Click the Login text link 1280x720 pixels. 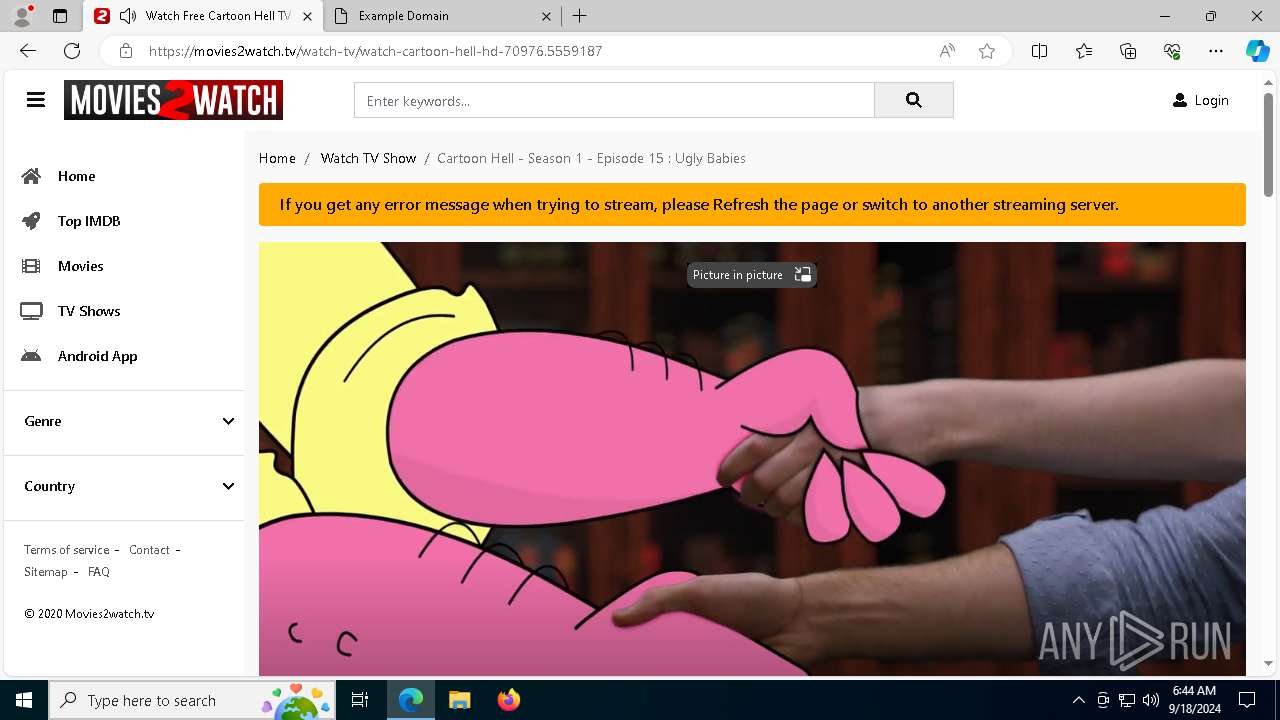click(x=1211, y=100)
